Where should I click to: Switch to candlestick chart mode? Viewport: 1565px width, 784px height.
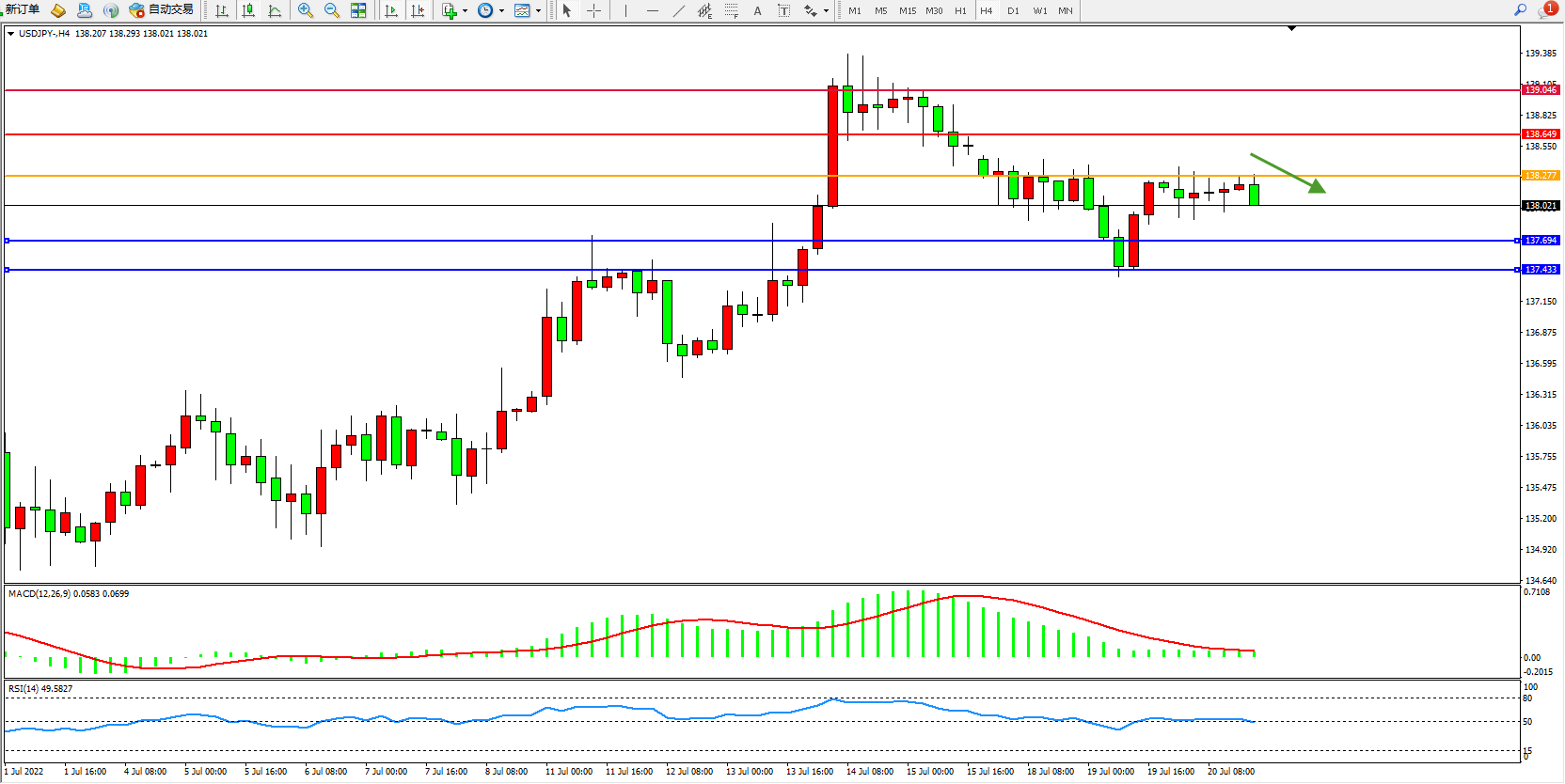[x=248, y=10]
